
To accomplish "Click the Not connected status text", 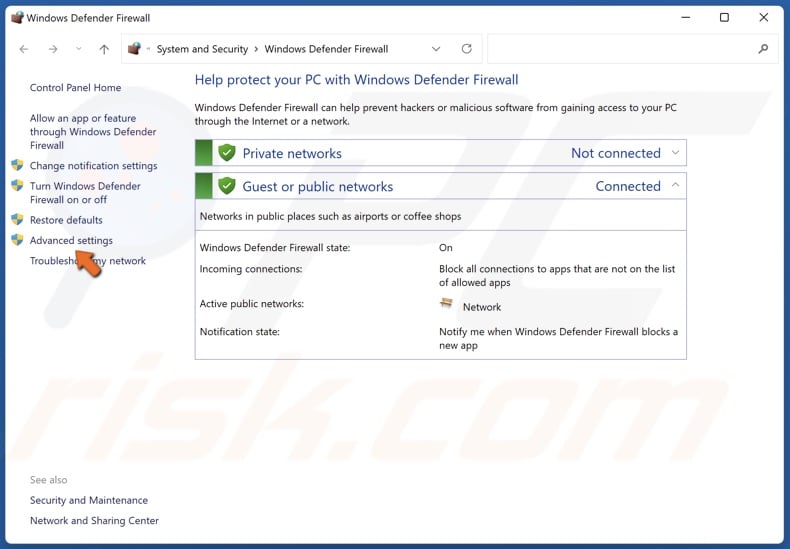I will pos(616,153).
